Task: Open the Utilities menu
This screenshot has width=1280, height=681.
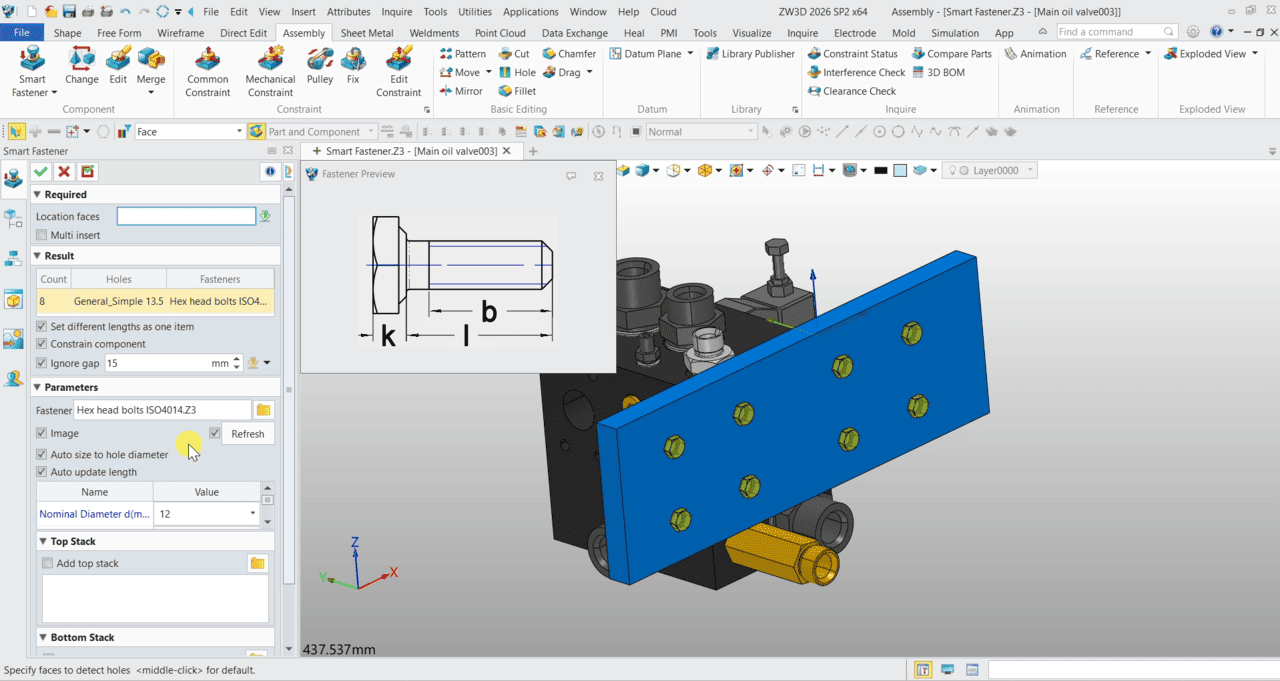Action: (475, 12)
